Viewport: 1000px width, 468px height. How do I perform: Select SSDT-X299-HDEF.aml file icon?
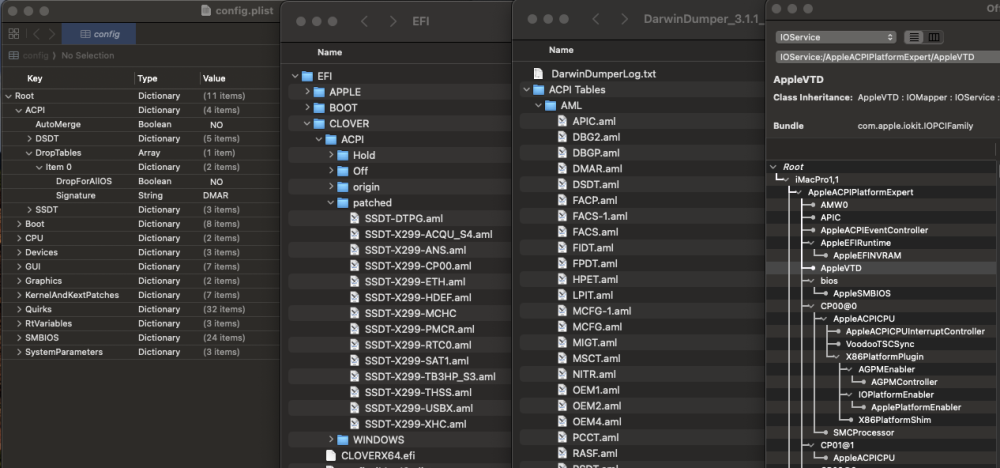(355, 298)
